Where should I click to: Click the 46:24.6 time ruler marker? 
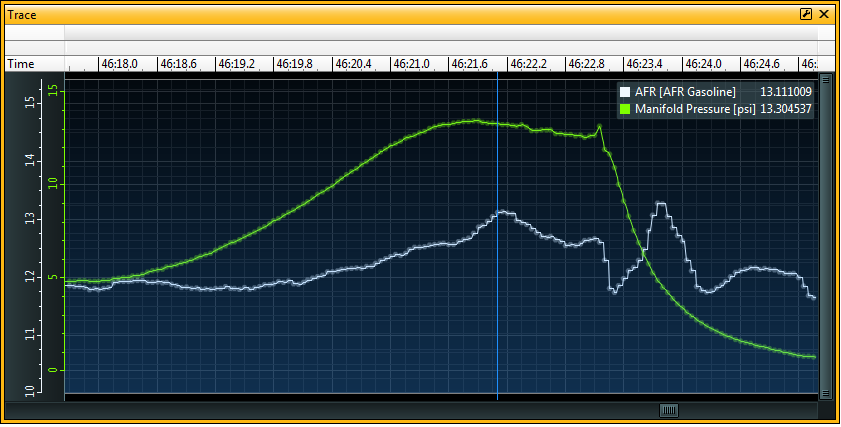point(761,64)
